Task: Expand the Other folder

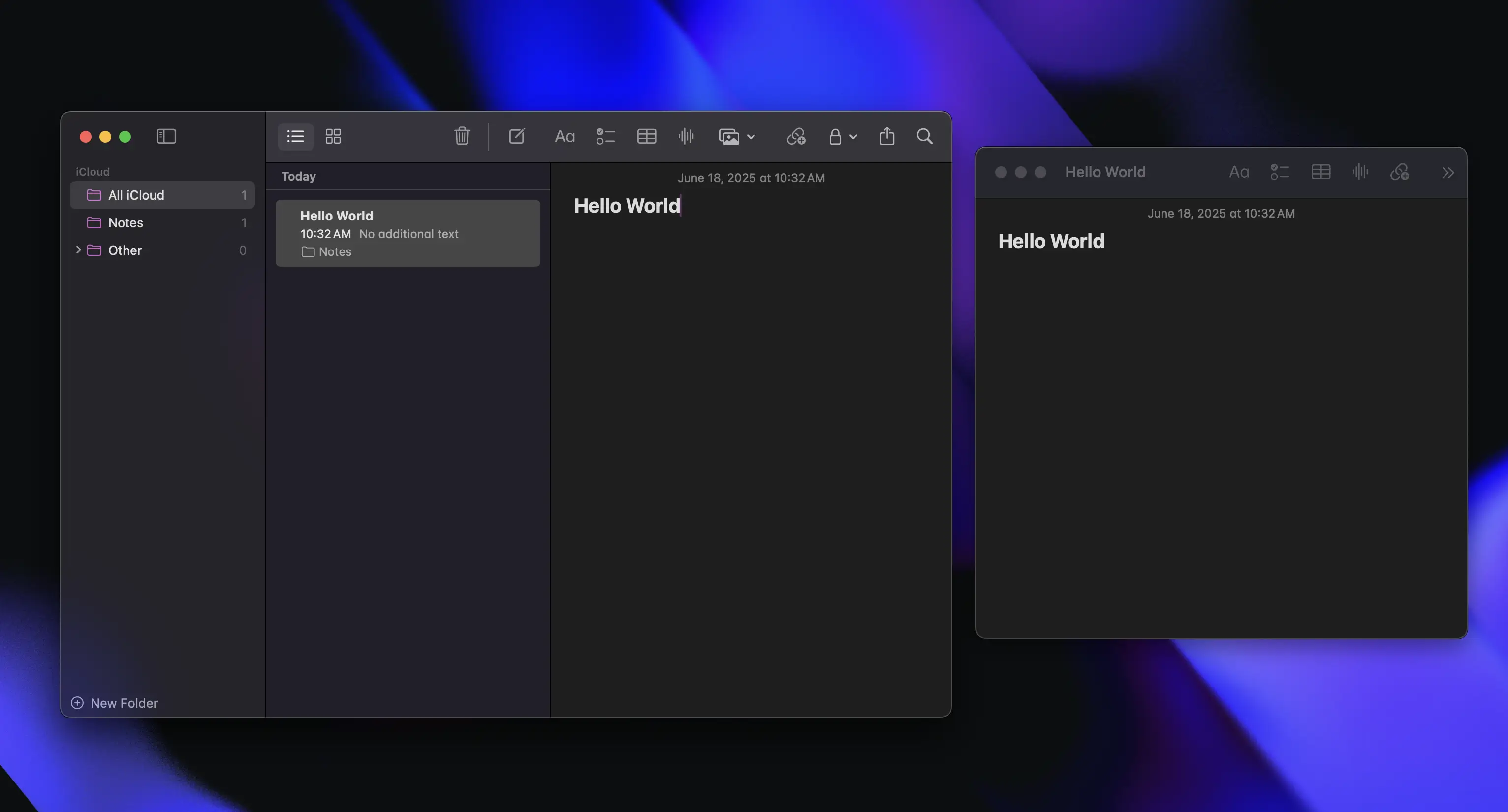Action: tap(78, 250)
